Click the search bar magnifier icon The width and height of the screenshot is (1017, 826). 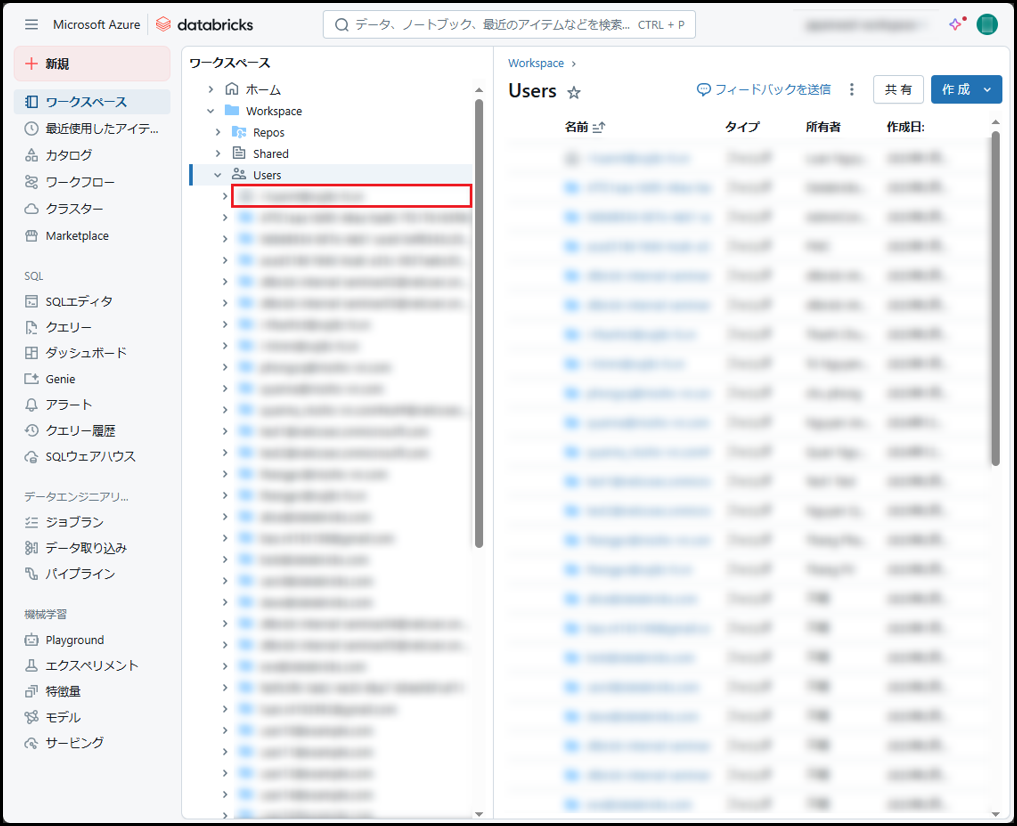pyautogui.click(x=342, y=25)
